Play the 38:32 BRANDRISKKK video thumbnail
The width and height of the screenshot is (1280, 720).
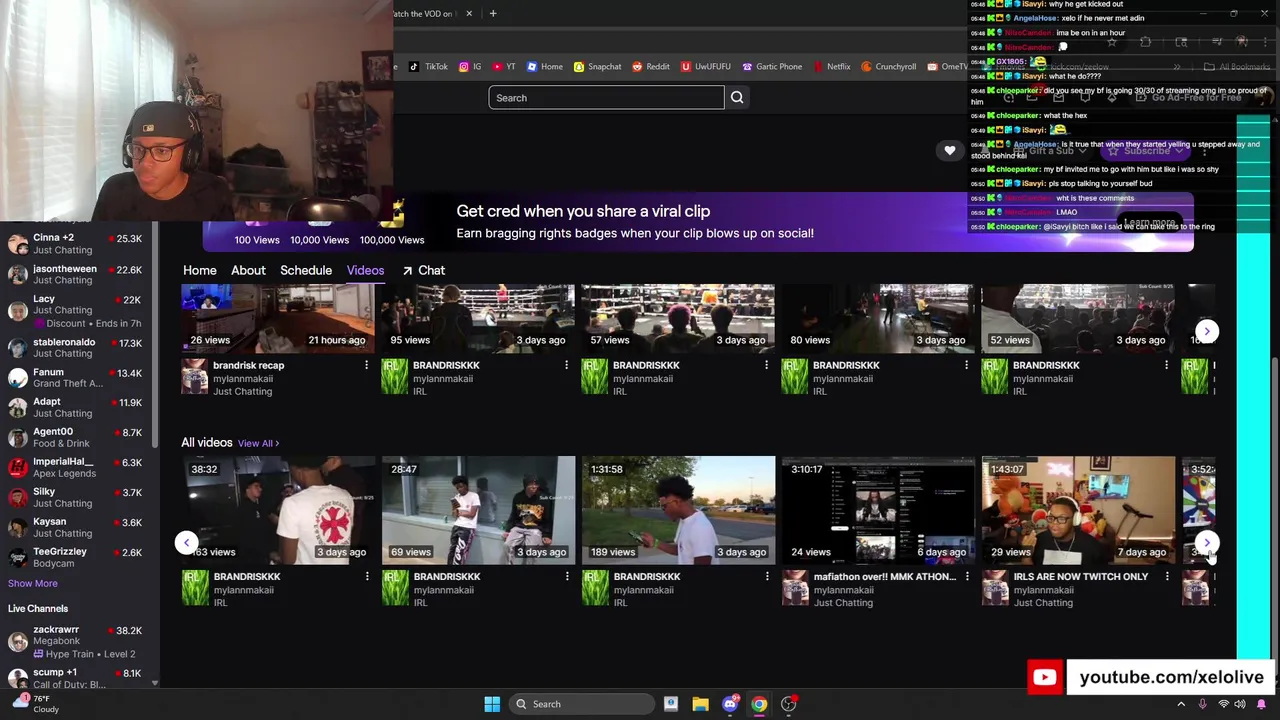point(278,509)
